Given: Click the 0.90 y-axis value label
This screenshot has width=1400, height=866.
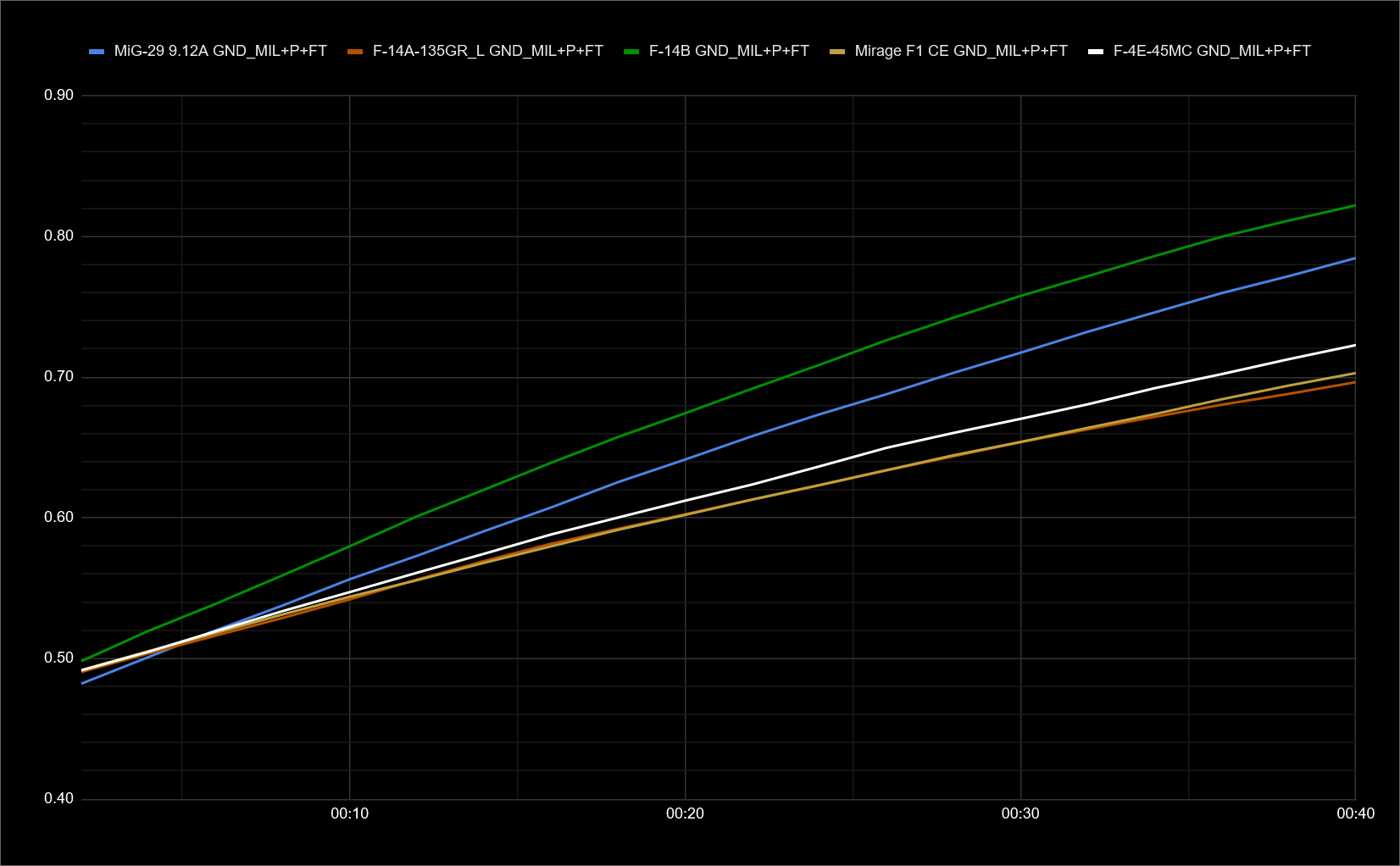Looking at the screenshot, I should point(58,95).
